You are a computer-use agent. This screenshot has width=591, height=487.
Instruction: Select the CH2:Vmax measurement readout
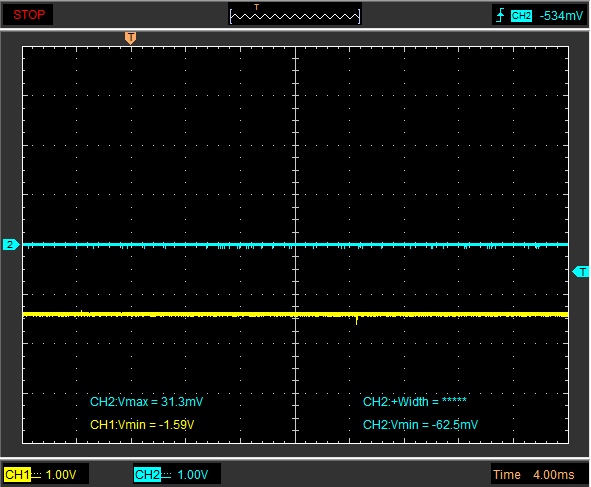147,402
